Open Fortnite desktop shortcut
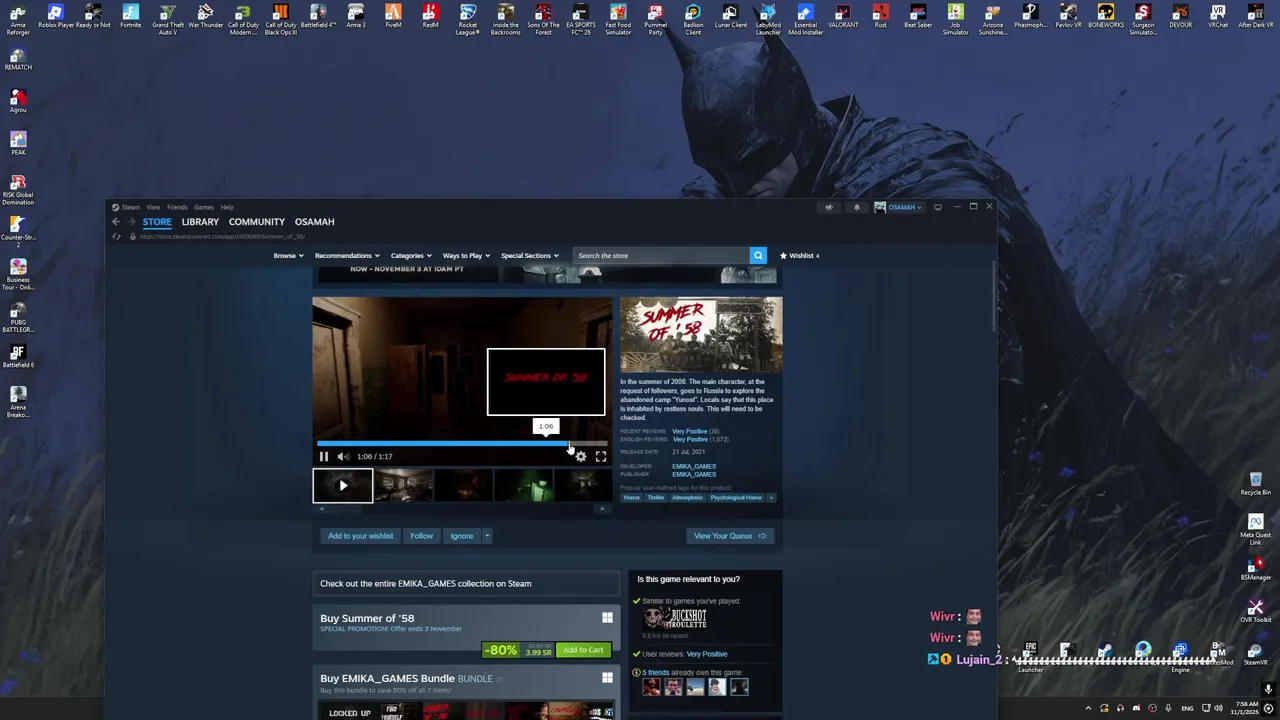The image size is (1280, 720). 130,17
